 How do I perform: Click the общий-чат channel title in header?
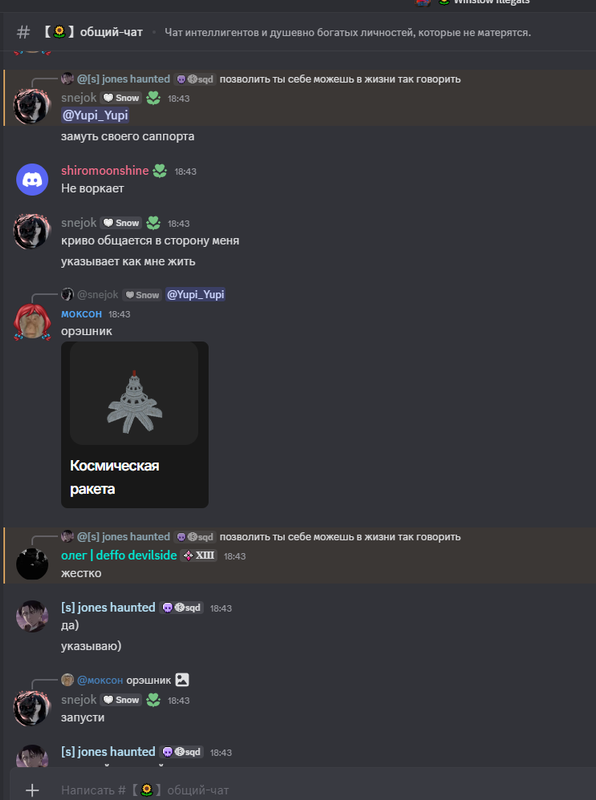(x=111, y=32)
